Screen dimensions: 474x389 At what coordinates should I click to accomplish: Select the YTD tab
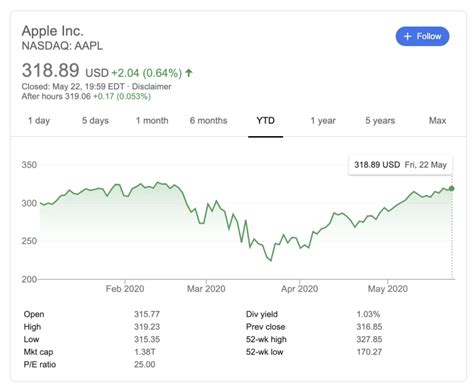click(x=265, y=121)
